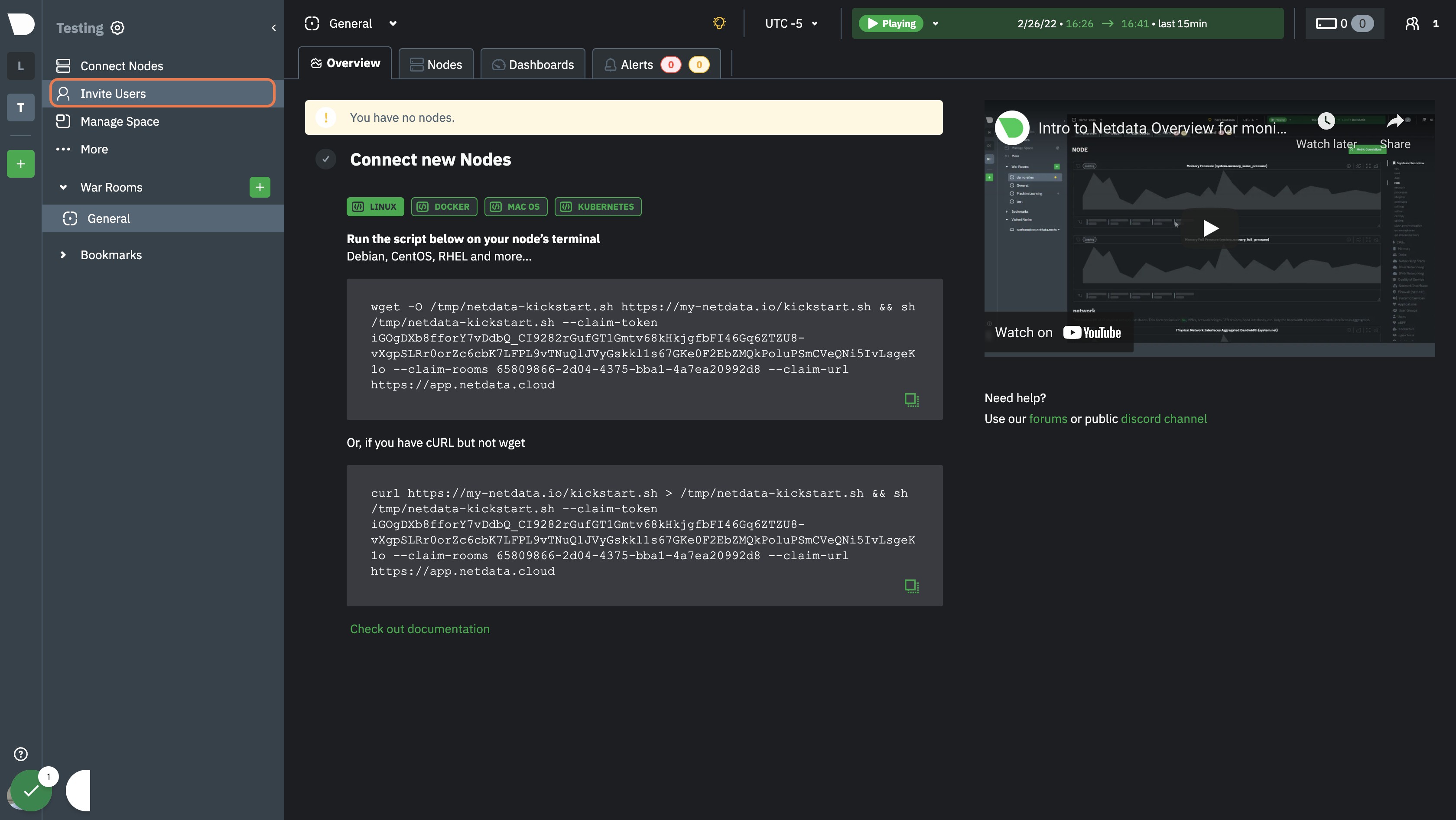Click the lightbulb news icon
1456x820 pixels.
tap(719, 23)
